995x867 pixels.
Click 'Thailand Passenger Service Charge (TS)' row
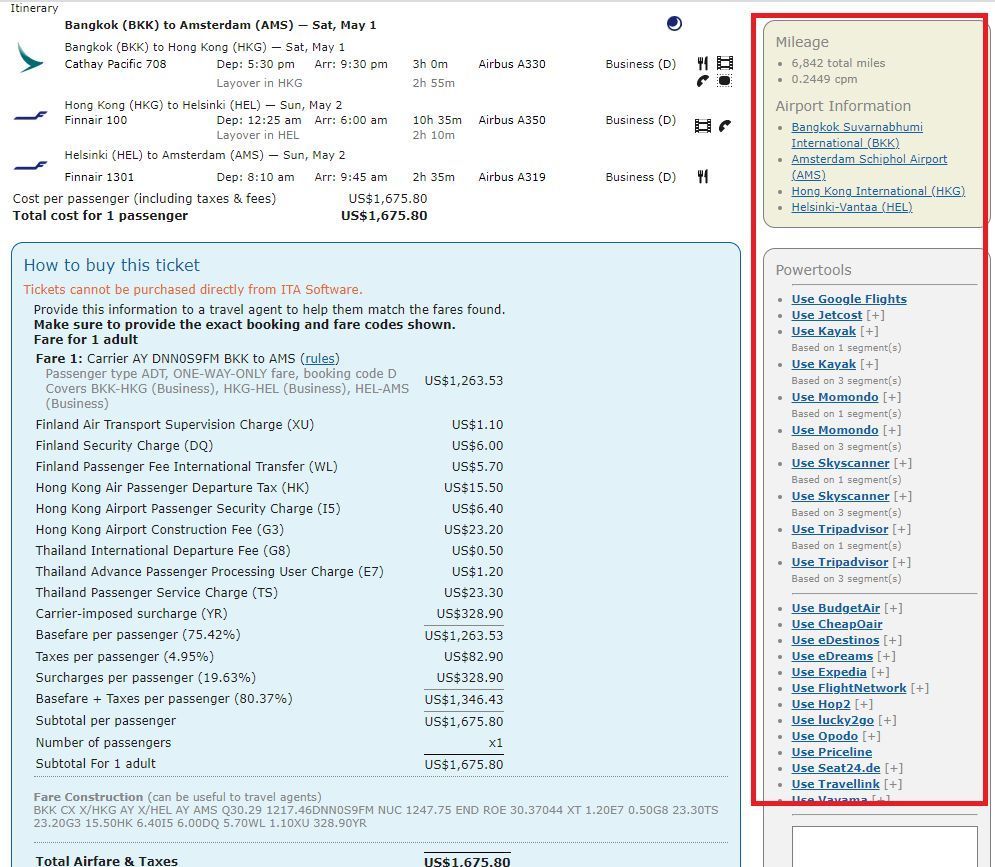tap(269, 592)
